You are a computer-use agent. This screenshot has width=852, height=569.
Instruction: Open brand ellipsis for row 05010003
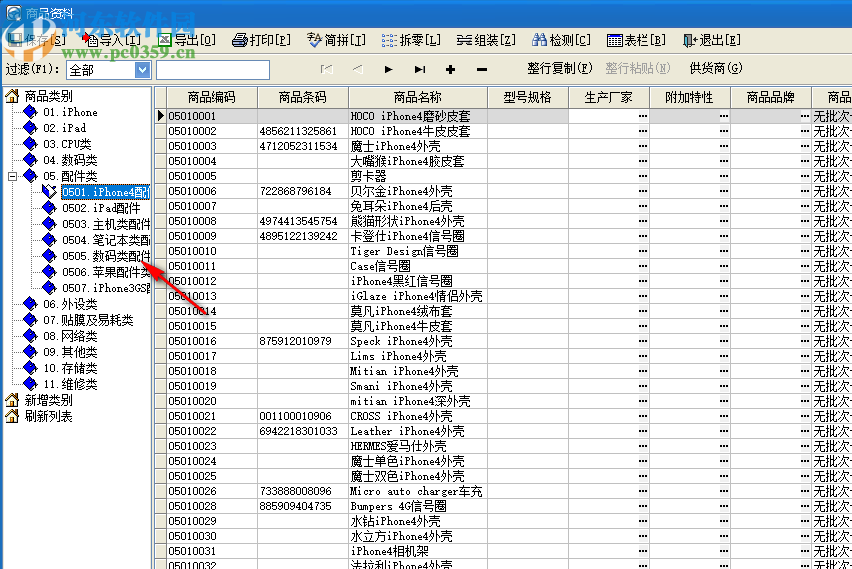pos(805,146)
